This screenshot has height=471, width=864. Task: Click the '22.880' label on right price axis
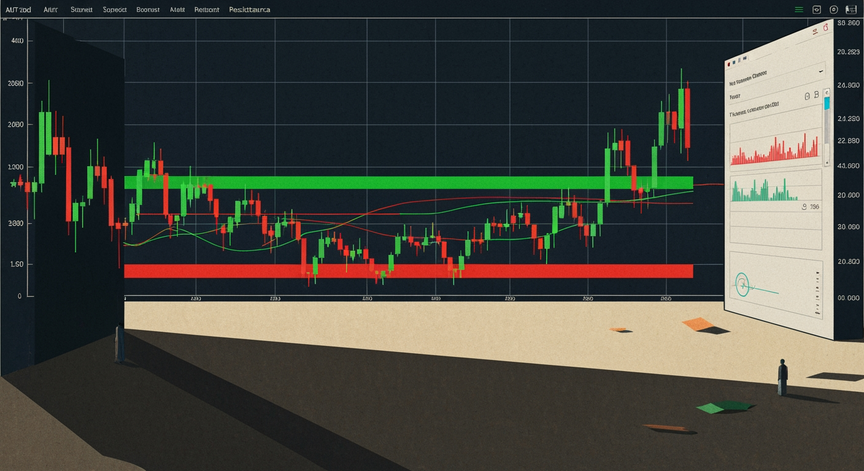(x=848, y=141)
